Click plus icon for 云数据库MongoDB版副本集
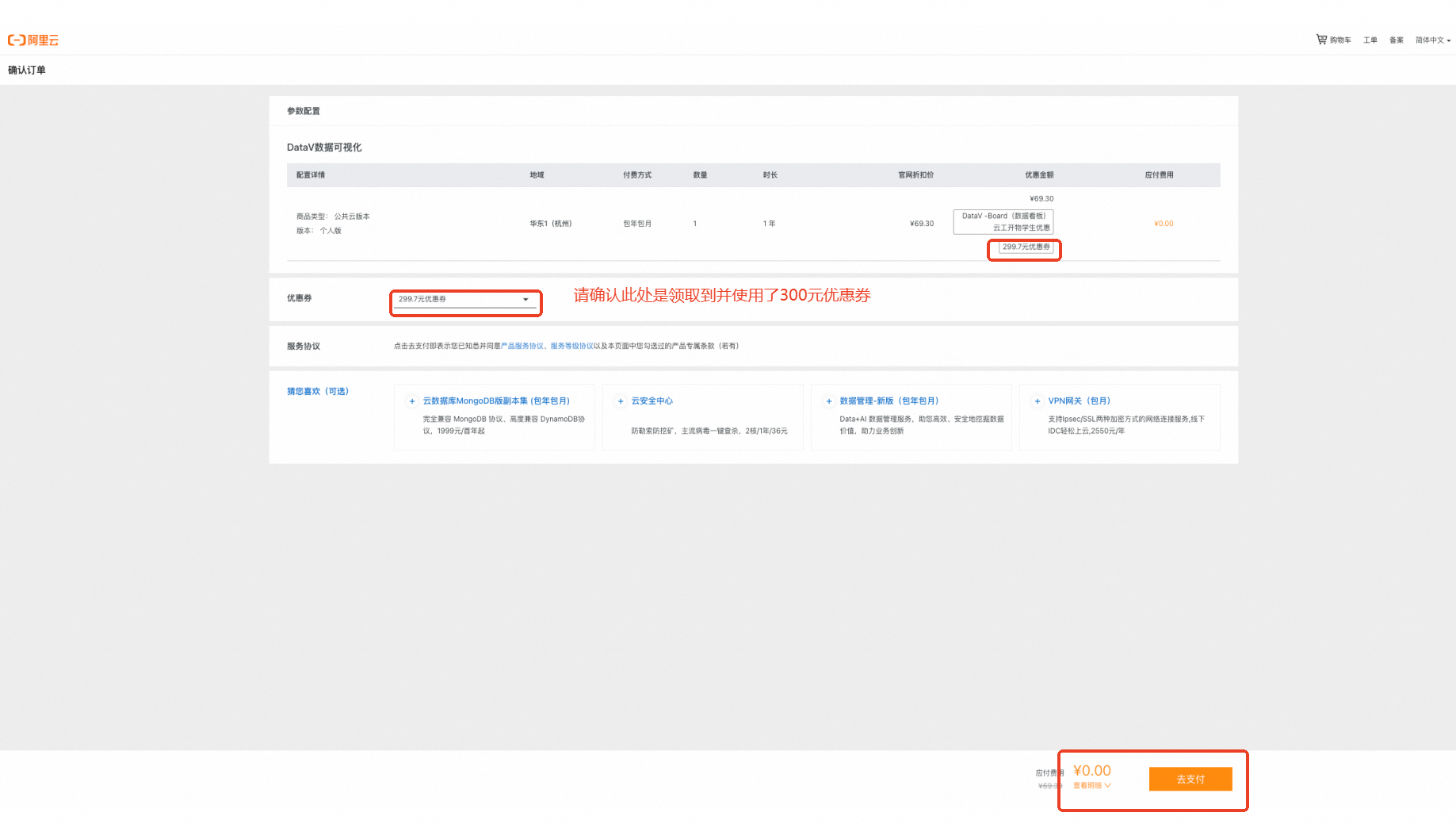Screen dimensions: 1456x824 (x=412, y=401)
